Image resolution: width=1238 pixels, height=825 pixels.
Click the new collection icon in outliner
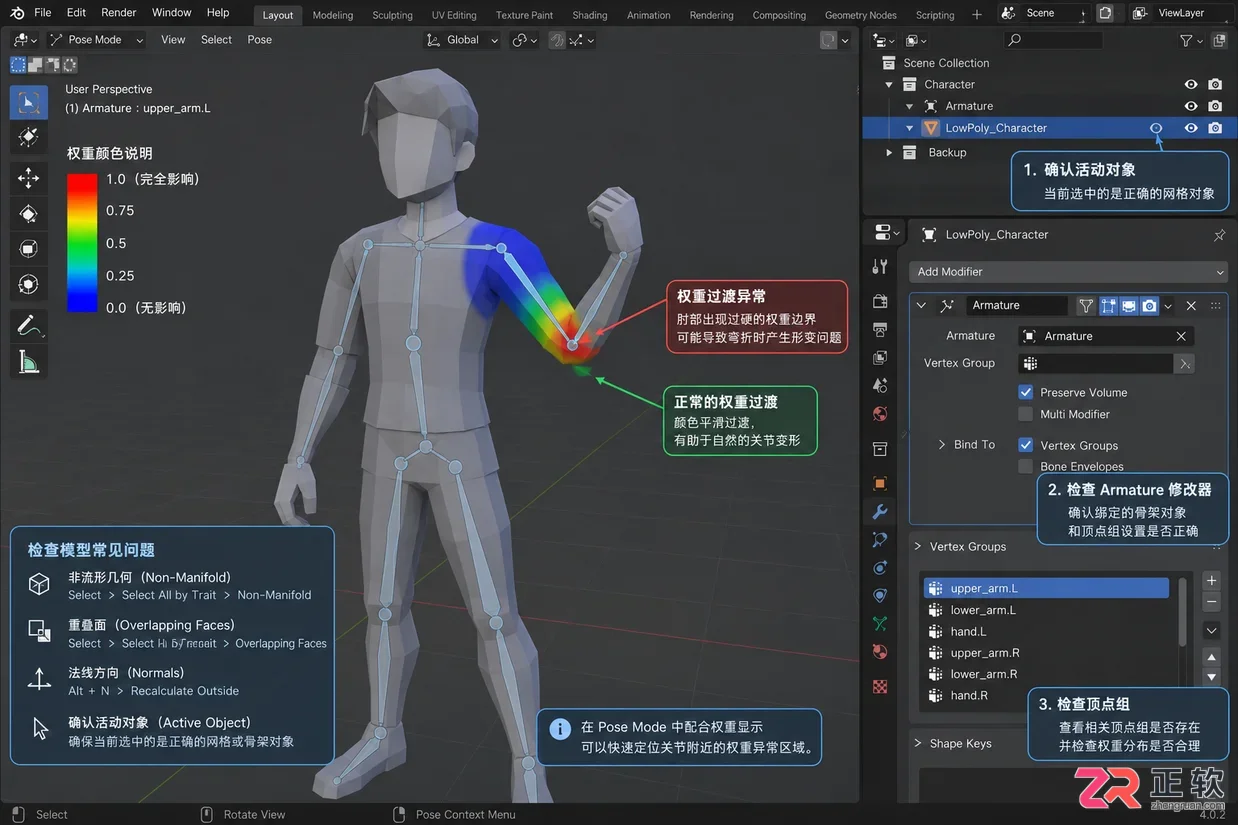(1219, 40)
